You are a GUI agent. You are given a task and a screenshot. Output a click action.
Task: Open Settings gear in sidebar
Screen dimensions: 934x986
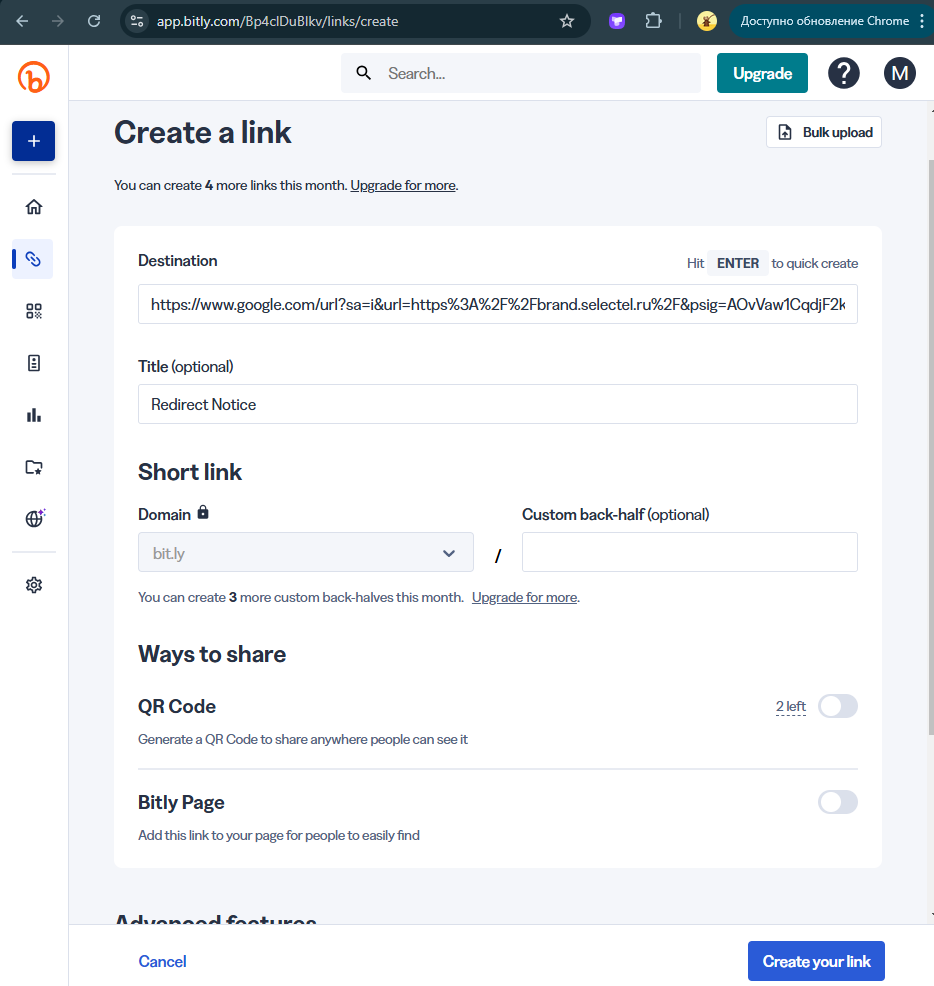[34, 585]
